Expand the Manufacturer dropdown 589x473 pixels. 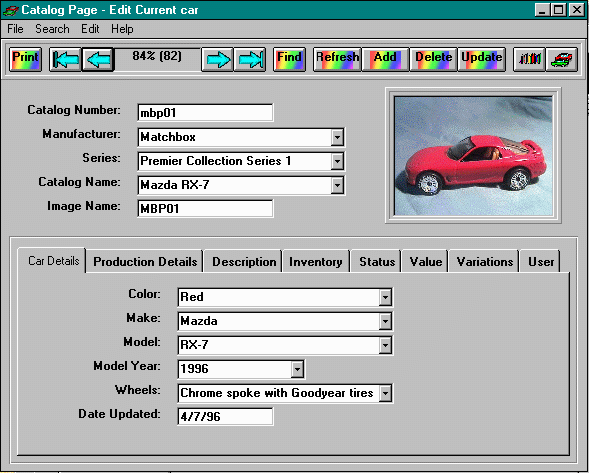(337, 138)
